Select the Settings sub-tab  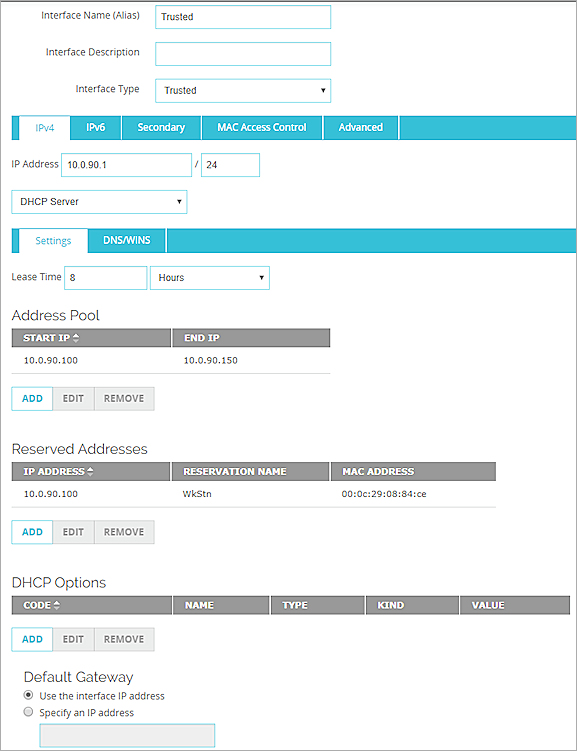53,241
